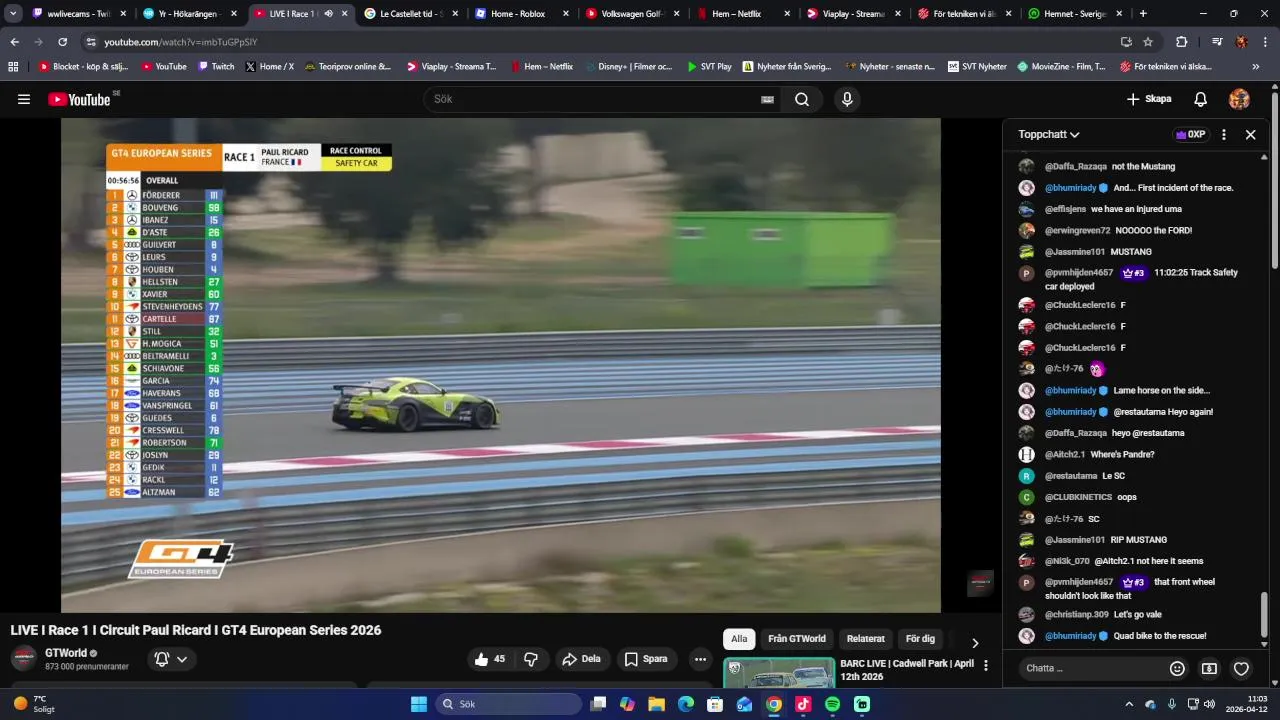Start voice search with microphone icon
Viewport: 1280px width, 720px height.
point(847,99)
